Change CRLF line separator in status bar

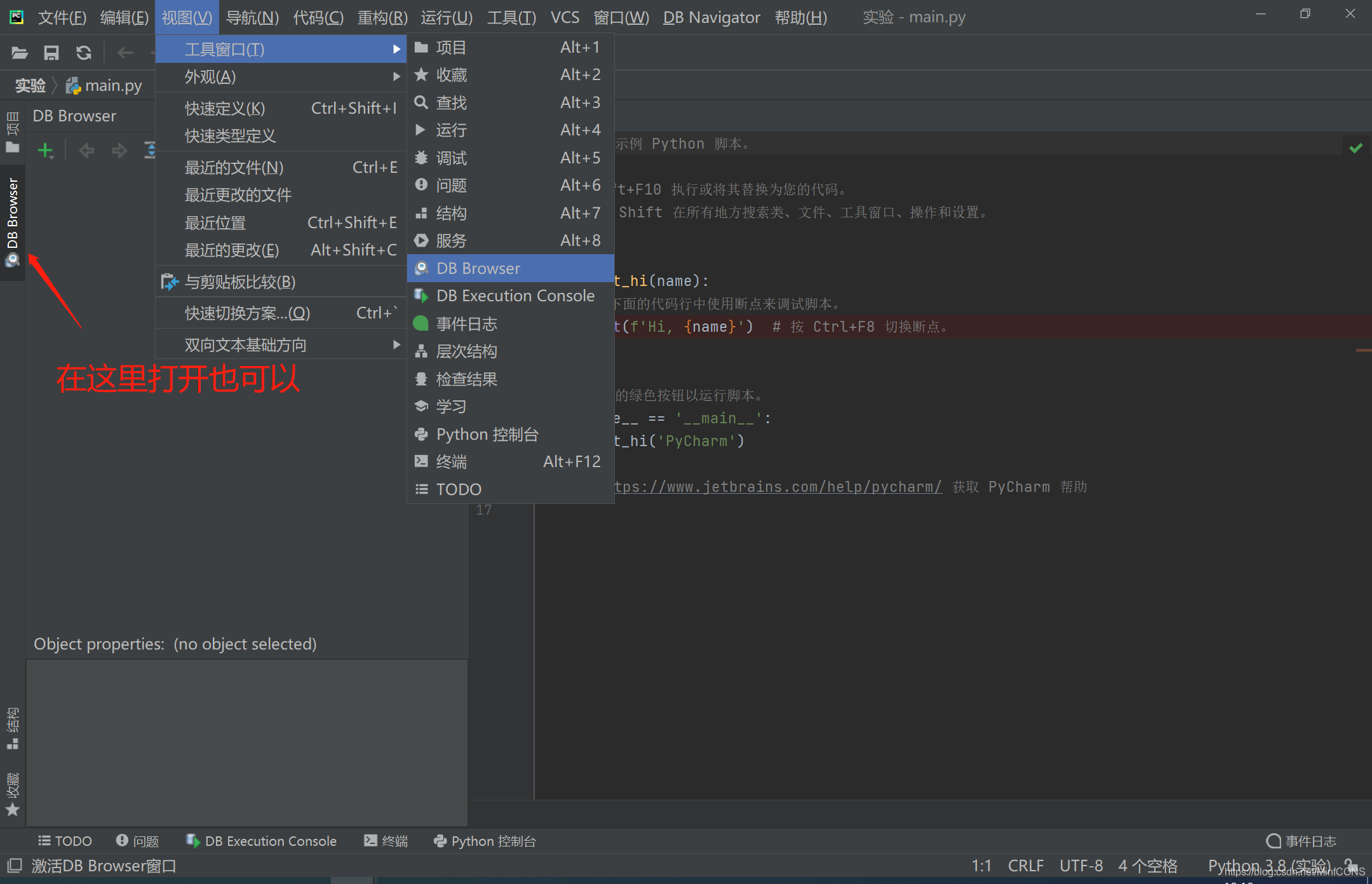pos(1025,866)
